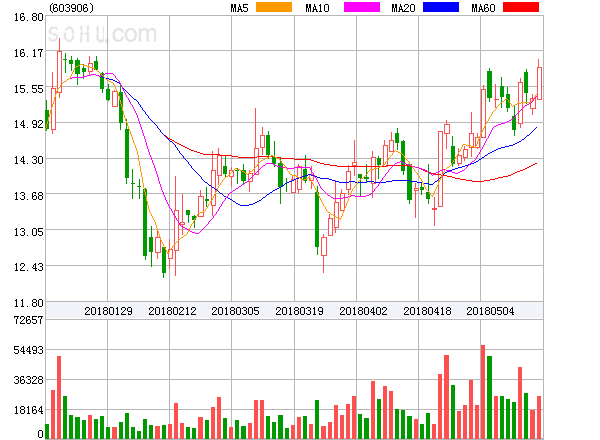Click the 20180402 date label

pyautogui.click(x=363, y=311)
